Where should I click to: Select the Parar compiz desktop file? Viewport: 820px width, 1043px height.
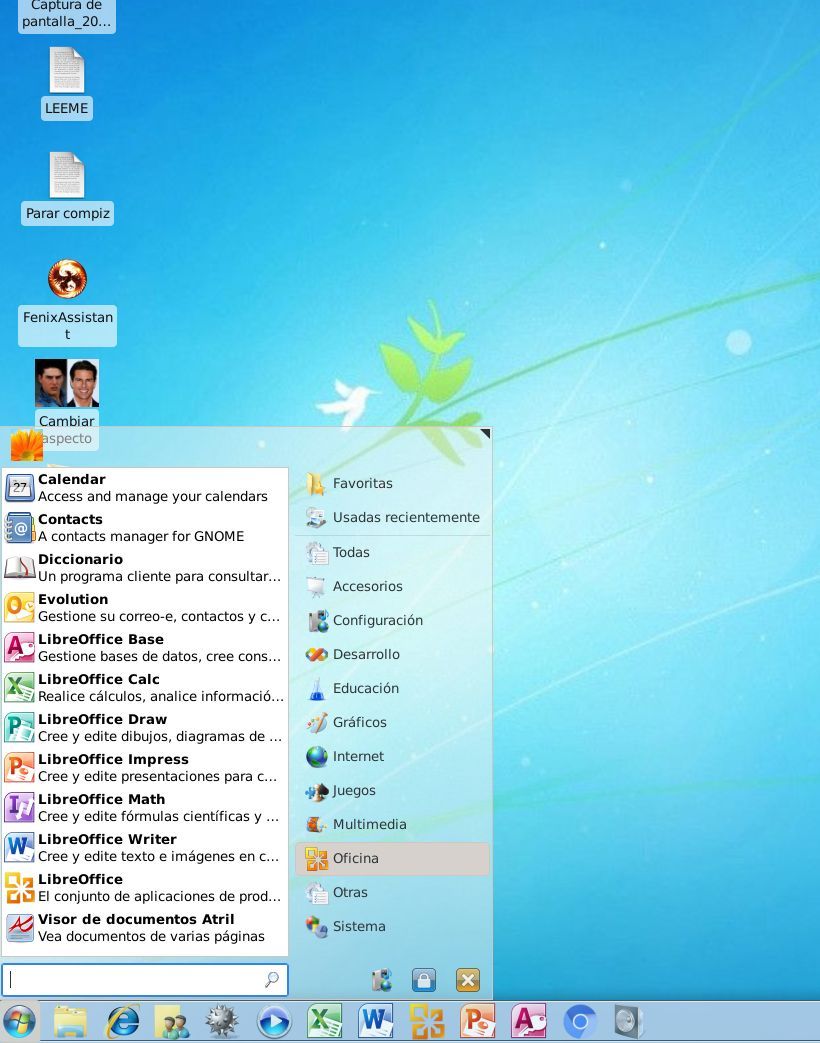[x=67, y=188]
